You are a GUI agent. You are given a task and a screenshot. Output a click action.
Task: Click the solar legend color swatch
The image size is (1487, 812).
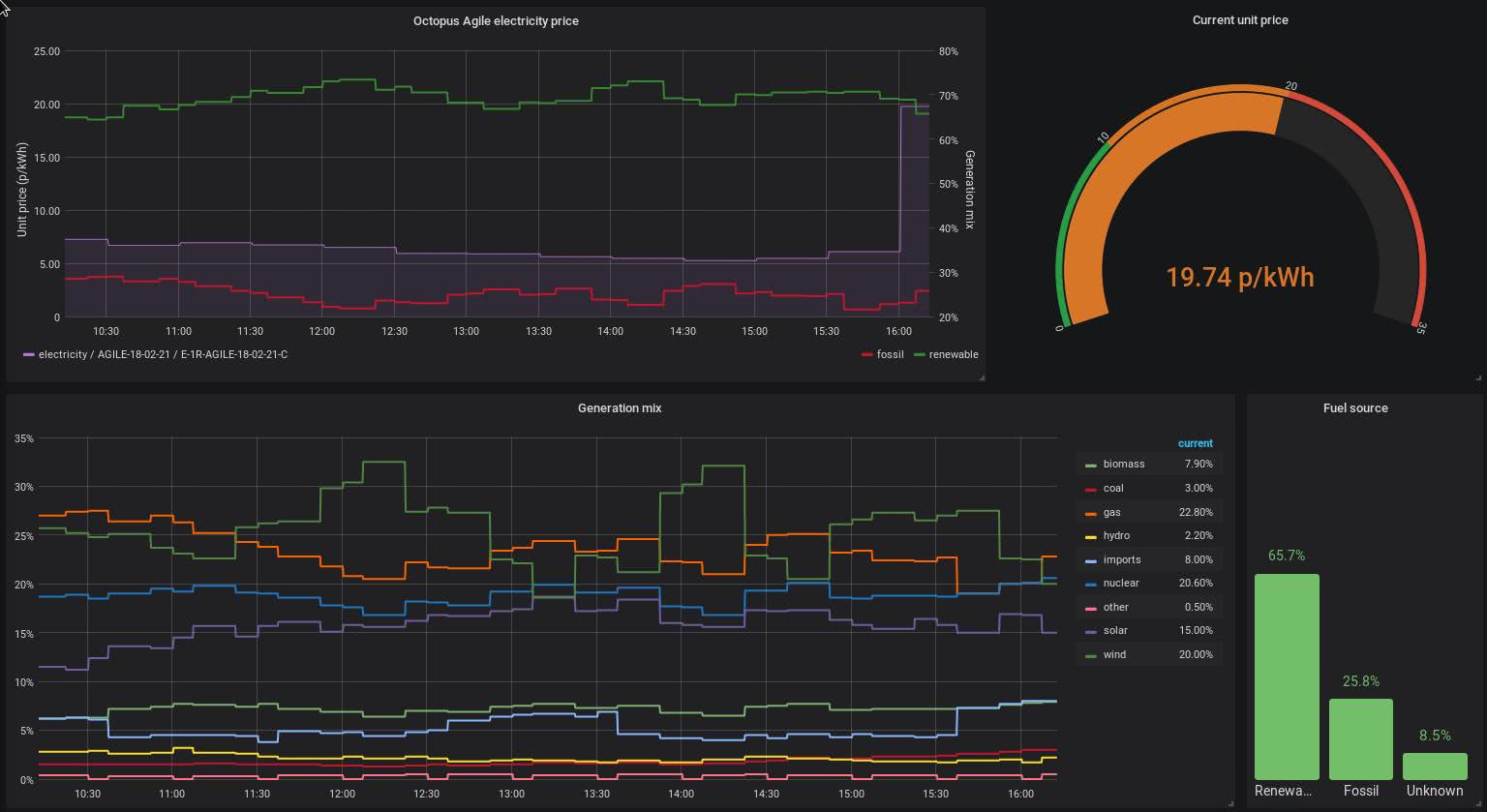1091,631
